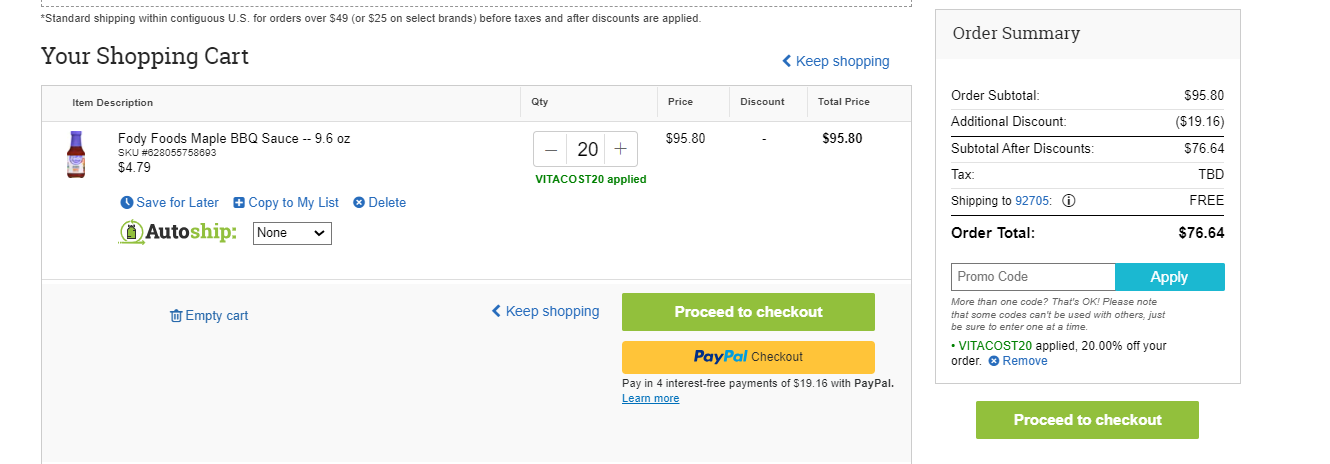The height and width of the screenshot is (464, 1330).
Task: Open PayPal Learn more link
Action: click(650, 398)
